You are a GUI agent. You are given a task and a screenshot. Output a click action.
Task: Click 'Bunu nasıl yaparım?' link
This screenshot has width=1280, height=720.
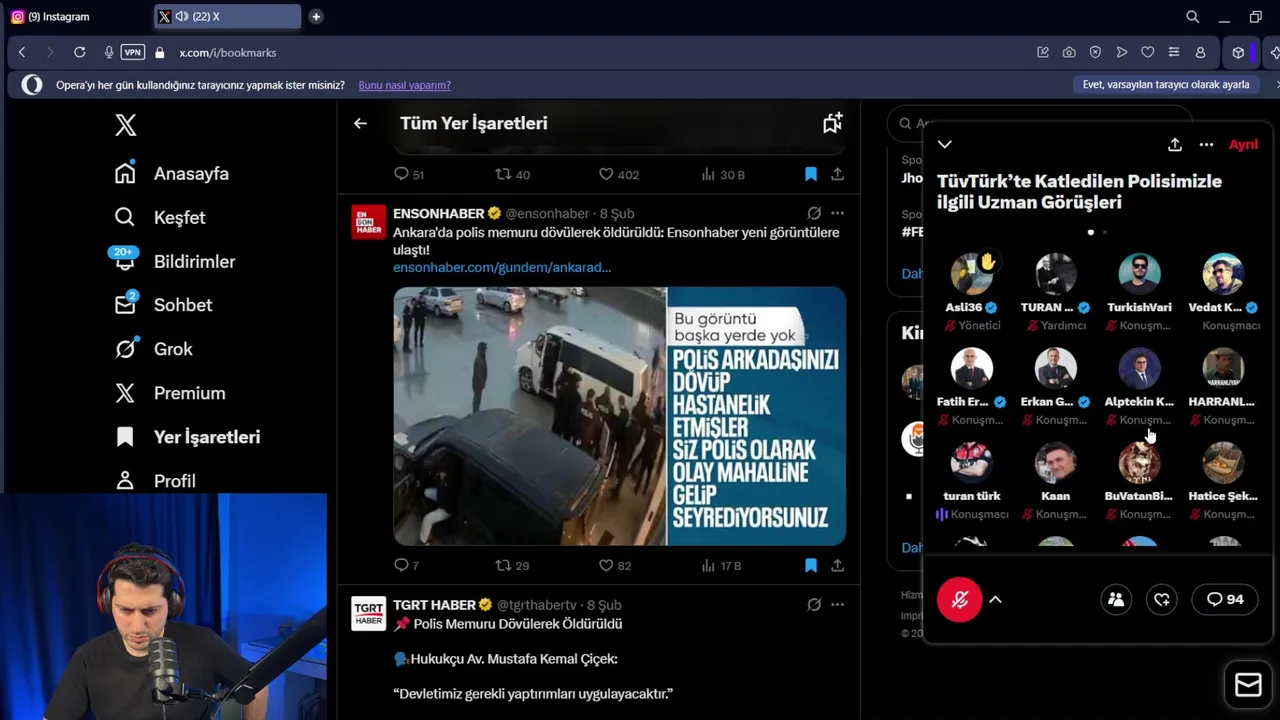[404, 85]
